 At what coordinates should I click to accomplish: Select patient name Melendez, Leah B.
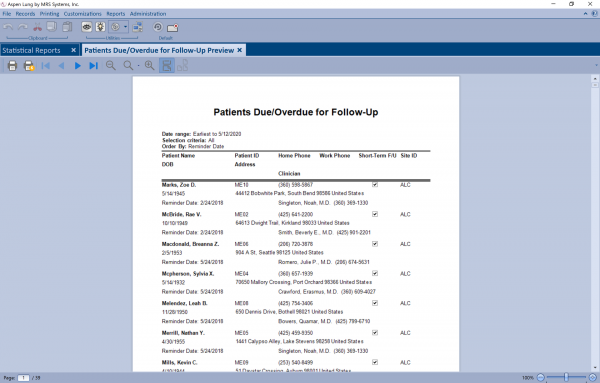coord(184,303)
